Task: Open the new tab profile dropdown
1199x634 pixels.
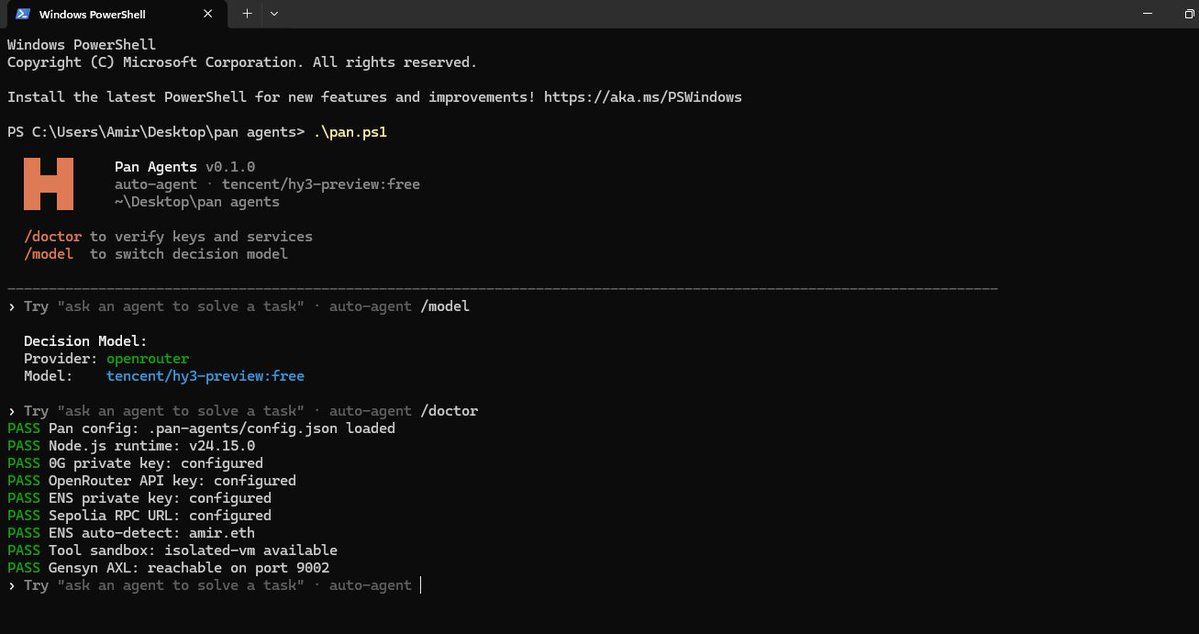Action: [275, 14]
